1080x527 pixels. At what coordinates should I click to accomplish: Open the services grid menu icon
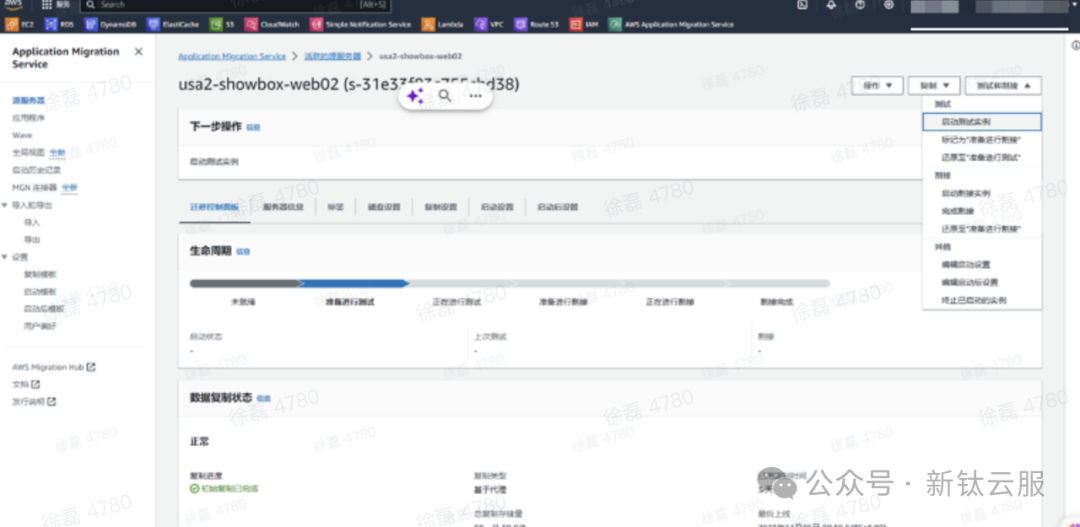pyautogui.click(x=47, y=5)
